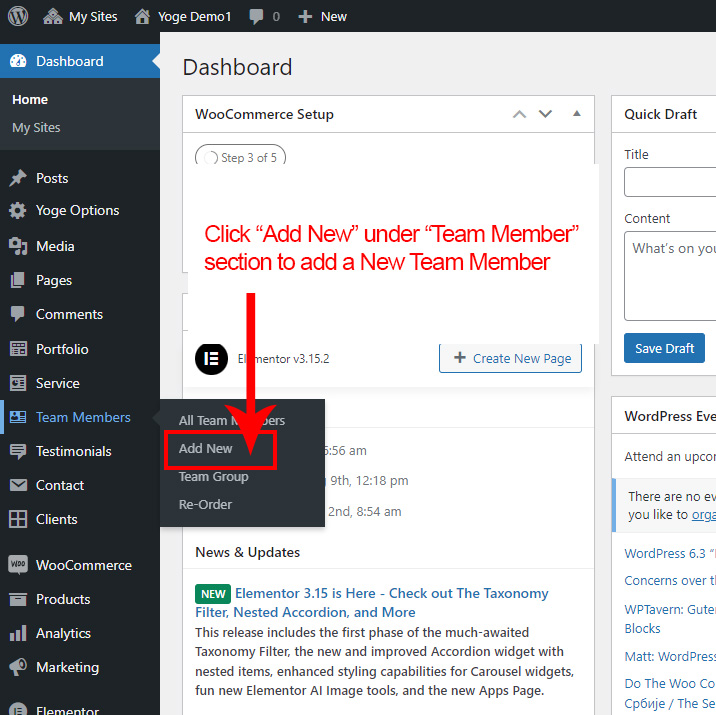Collapse the WooCommerce Setup panel
Screen dimensions: 716x715
[576, 114]
